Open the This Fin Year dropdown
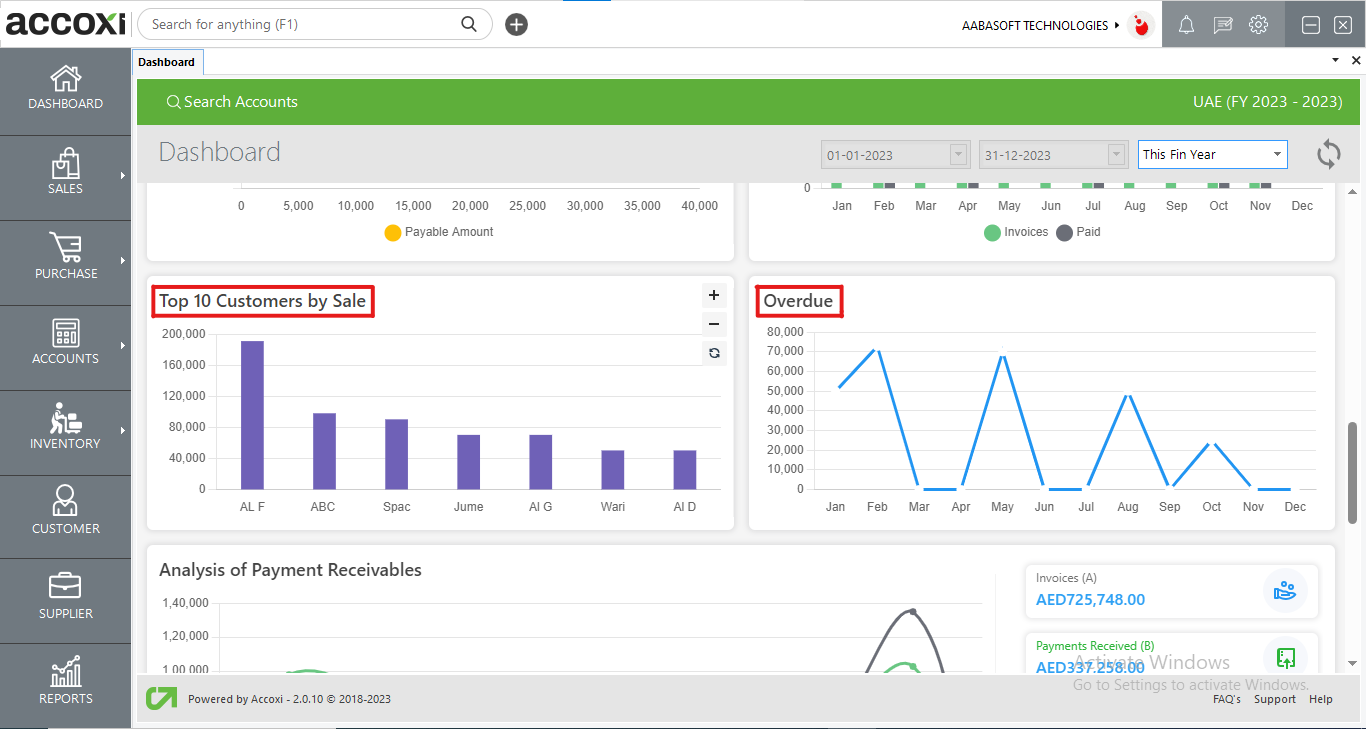 point(1212,155)
